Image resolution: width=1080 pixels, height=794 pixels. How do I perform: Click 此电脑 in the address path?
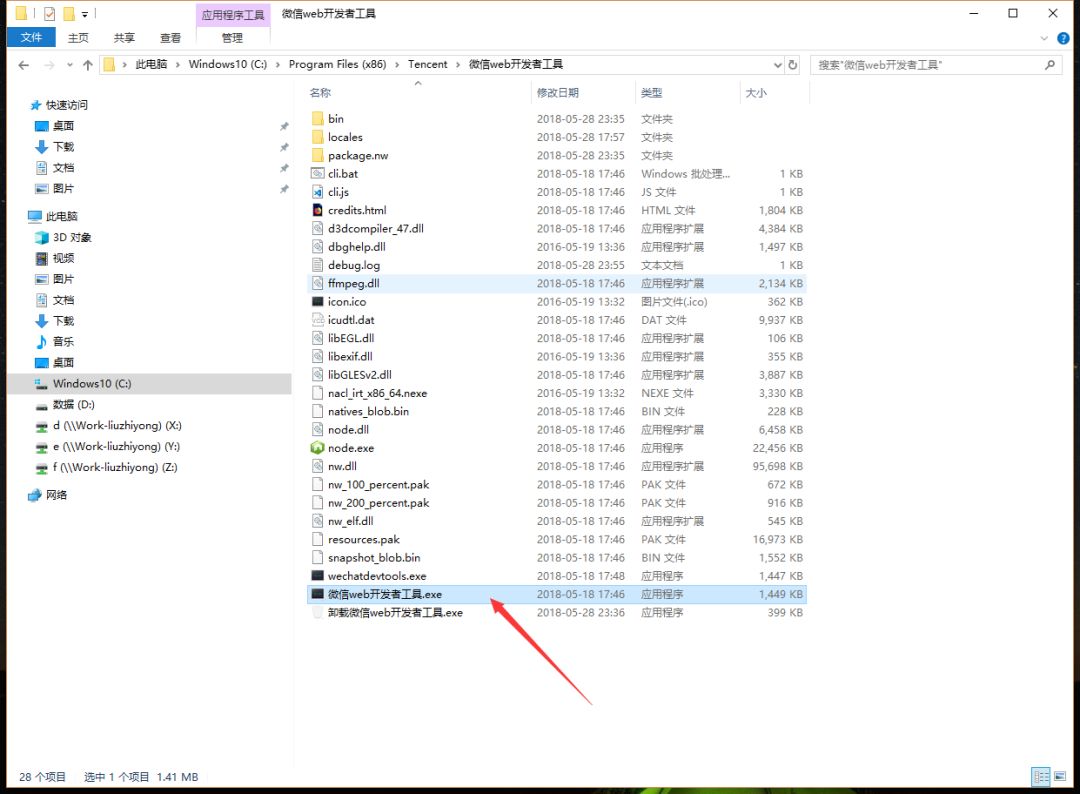151,64
